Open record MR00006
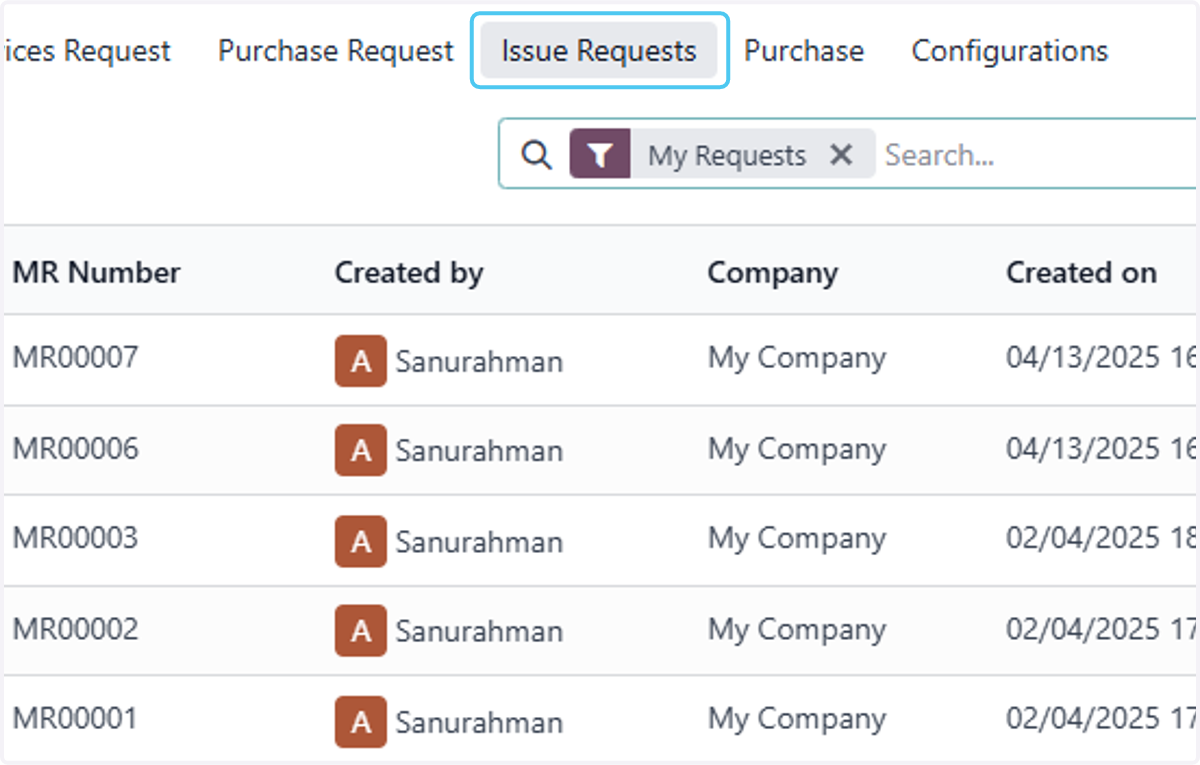This screenshot has height=765, width=1200. [x=75, y=448]
